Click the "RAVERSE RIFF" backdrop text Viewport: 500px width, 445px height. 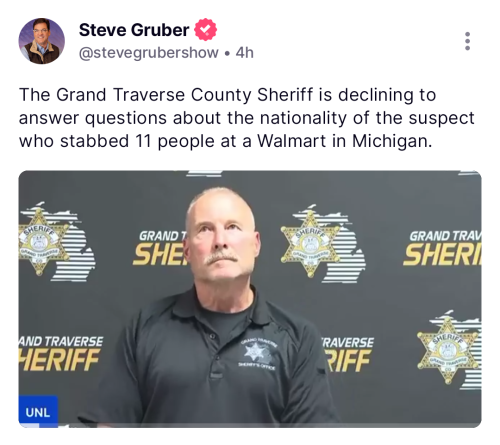tap(348, 354)
